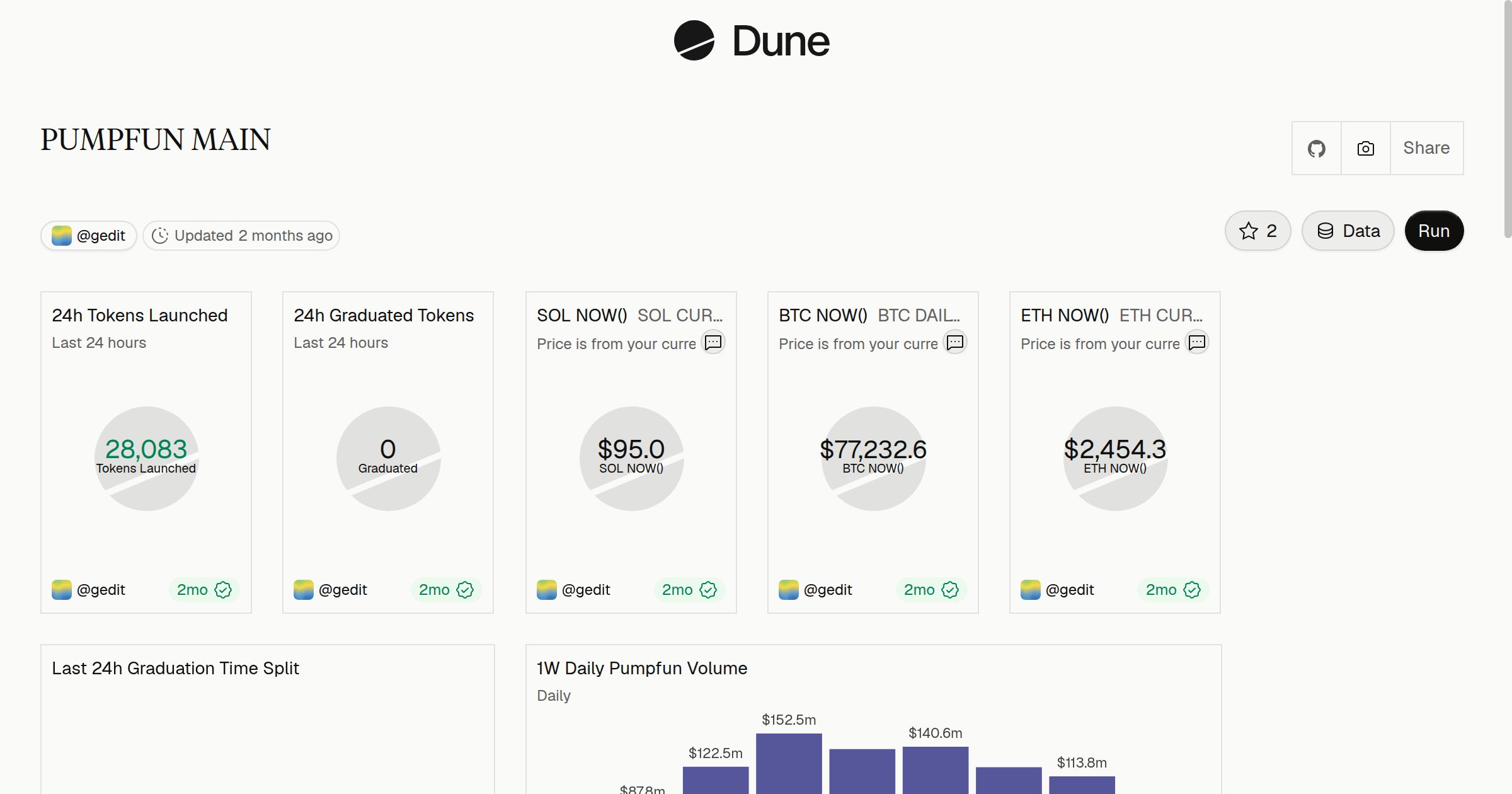Click the camera screenshot icon
1512x794 pixels.
1366,149
